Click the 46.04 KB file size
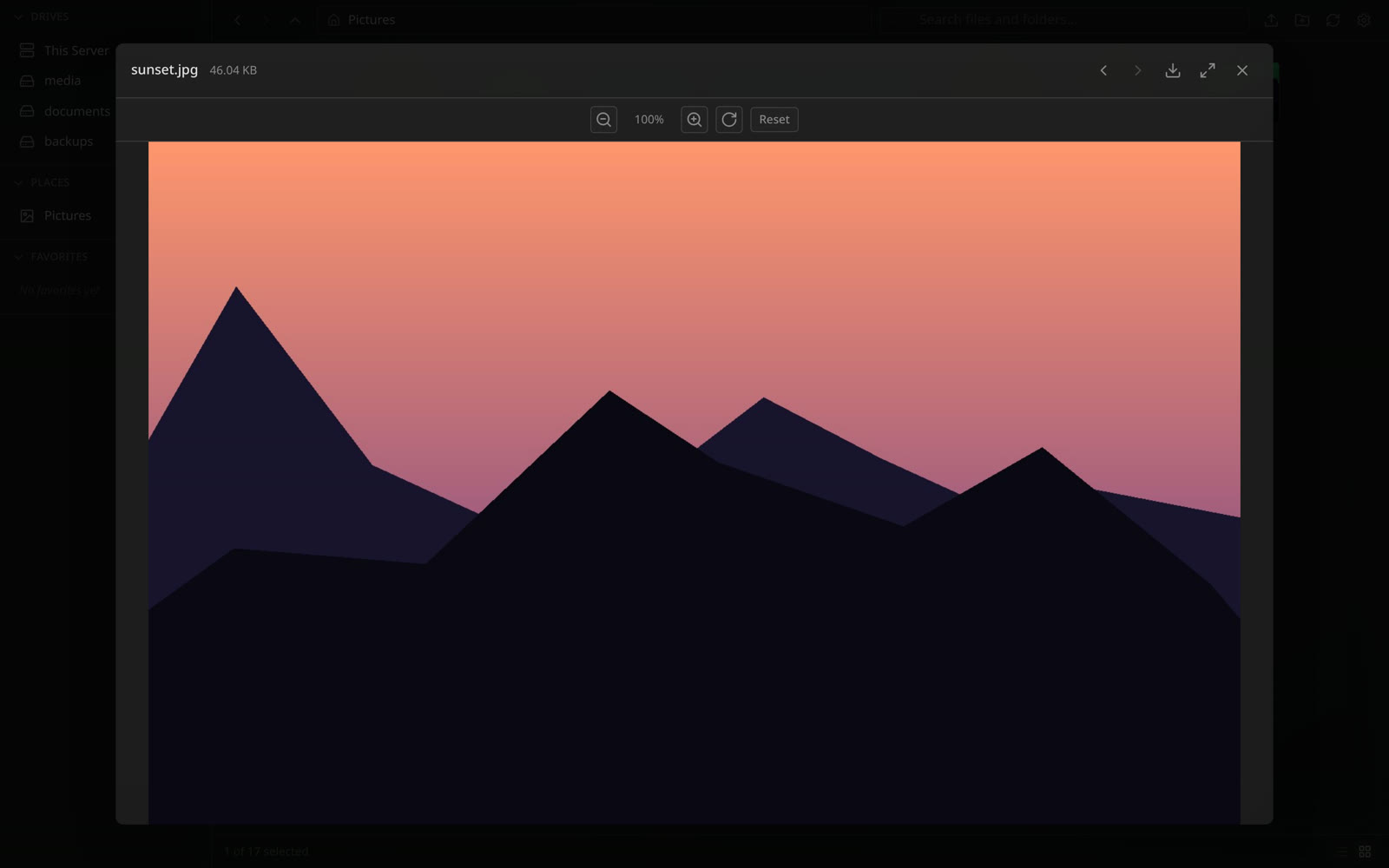Viewport: 1389px width, 868px height. tap(233, 70)
